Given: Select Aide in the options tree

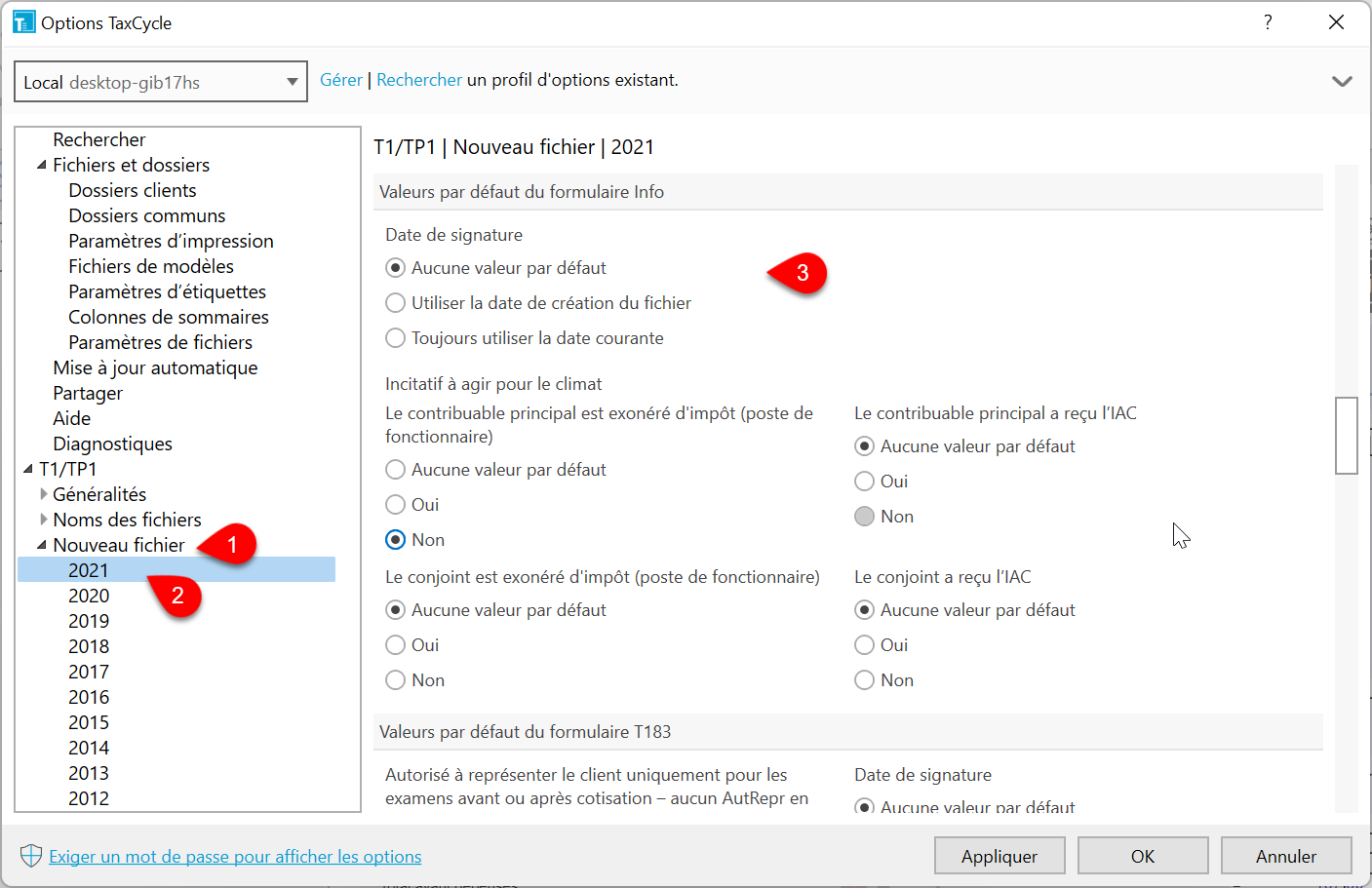Looking at the screenshot, I should 72,418.
